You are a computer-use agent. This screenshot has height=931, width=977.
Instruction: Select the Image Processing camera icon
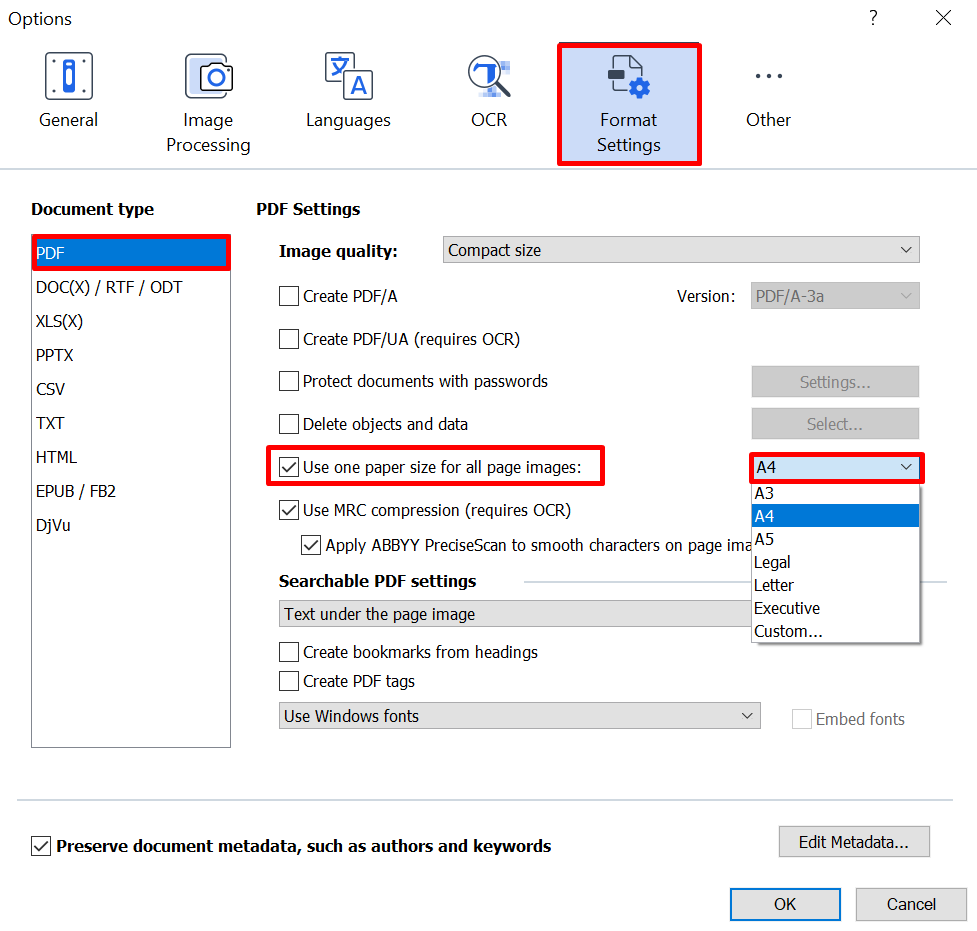208,77
